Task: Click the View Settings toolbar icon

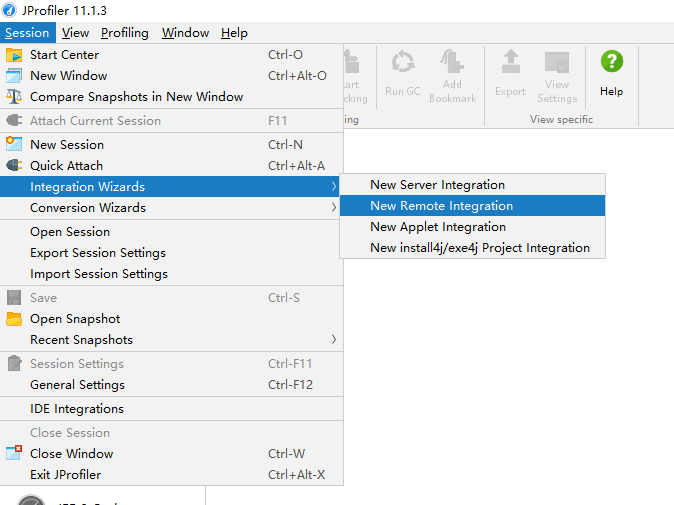Action: 557,62
